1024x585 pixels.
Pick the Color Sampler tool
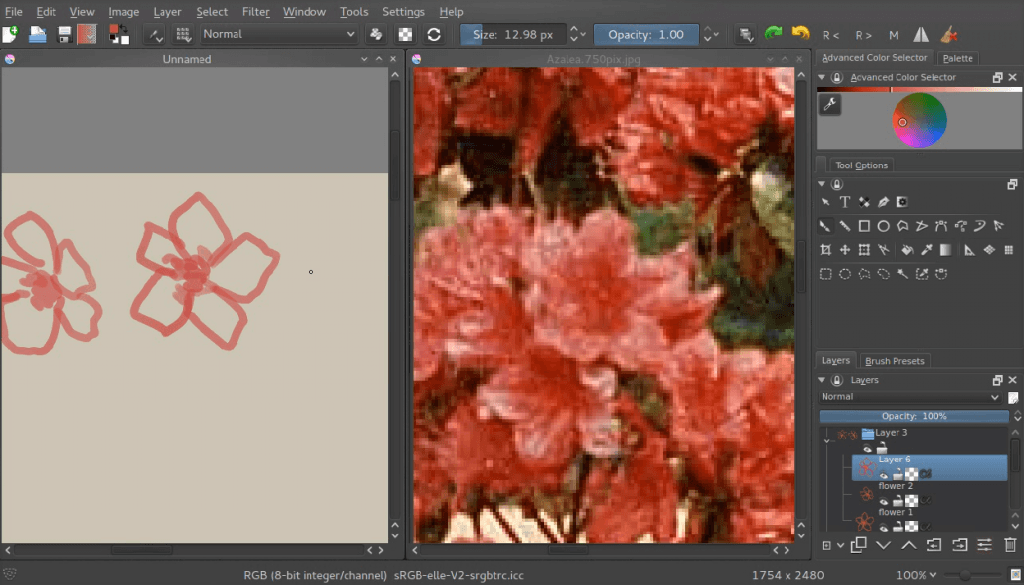click(x=927, y=249)
